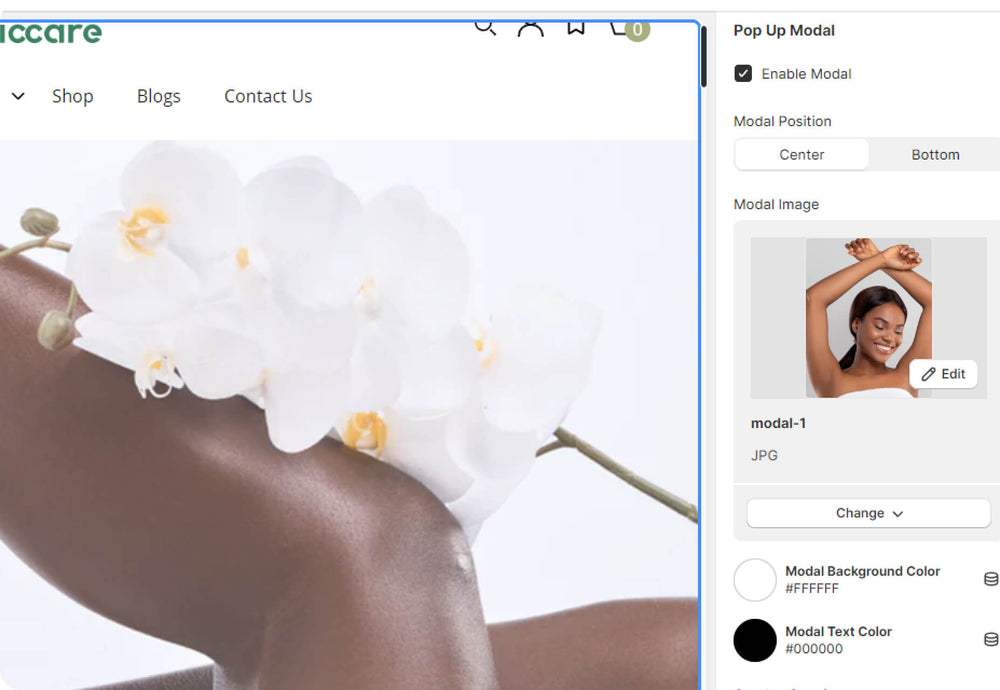The height and width of the screenshot is (690, 1000).
Task: Open the black Modal Text Color swatch
Action: [755, 640]
